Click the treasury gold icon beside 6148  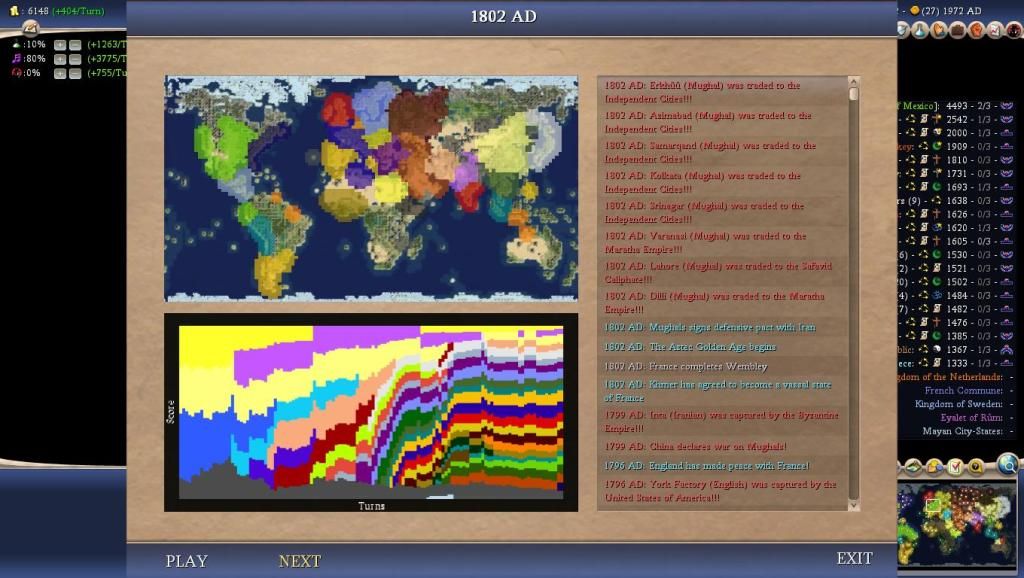click(14, 10)
